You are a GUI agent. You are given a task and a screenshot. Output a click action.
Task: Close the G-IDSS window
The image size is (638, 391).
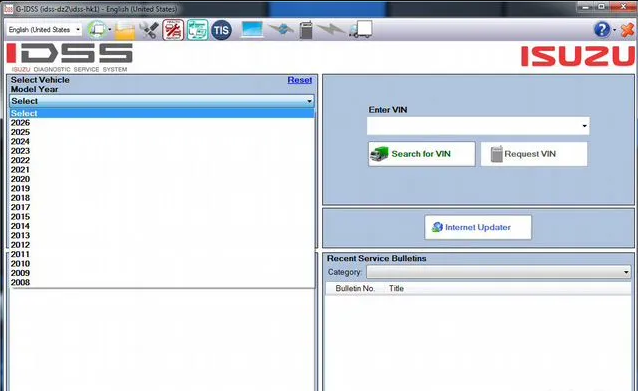[623, 7]
